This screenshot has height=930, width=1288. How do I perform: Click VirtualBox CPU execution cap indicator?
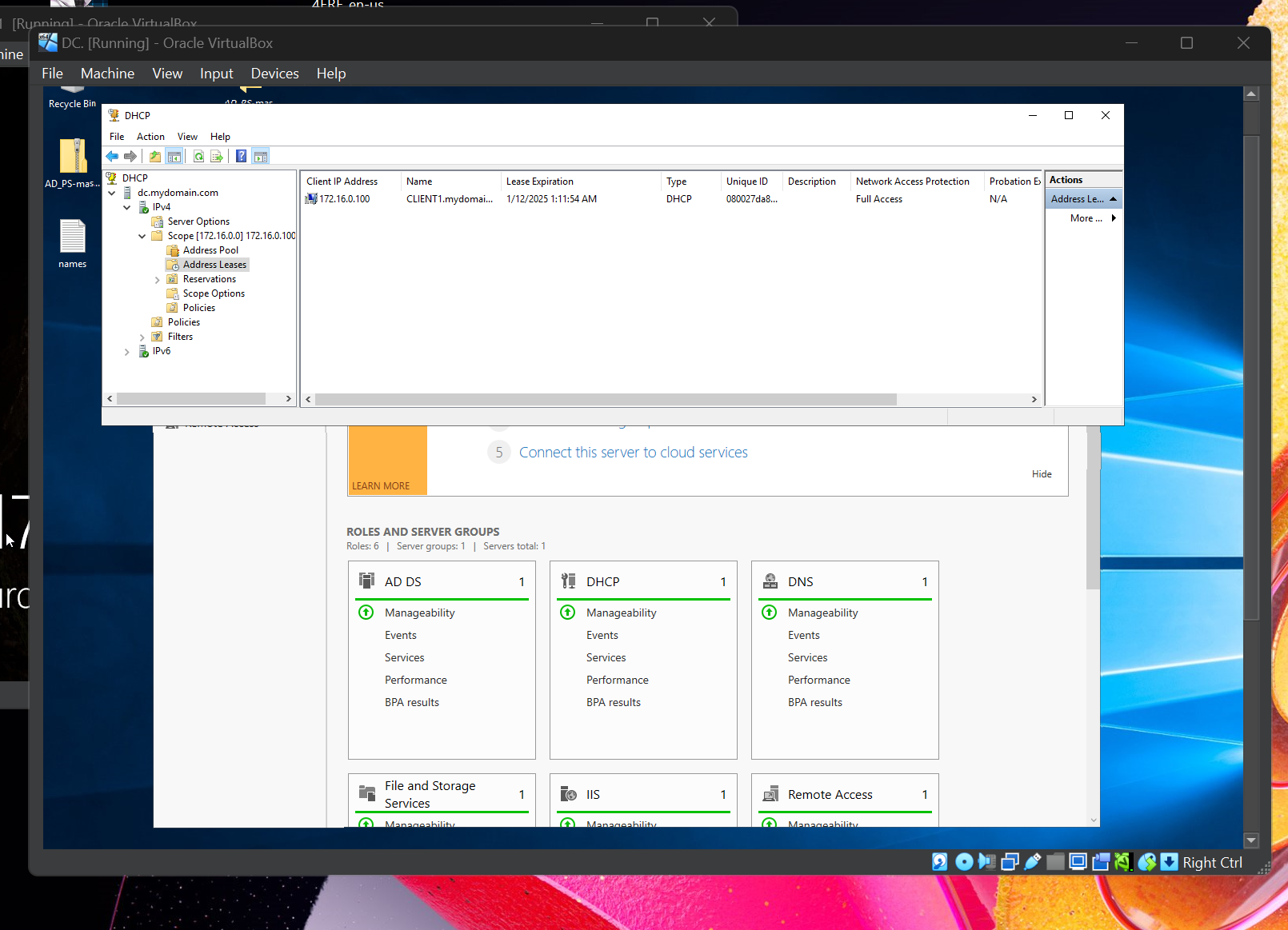click(1123, 861)
